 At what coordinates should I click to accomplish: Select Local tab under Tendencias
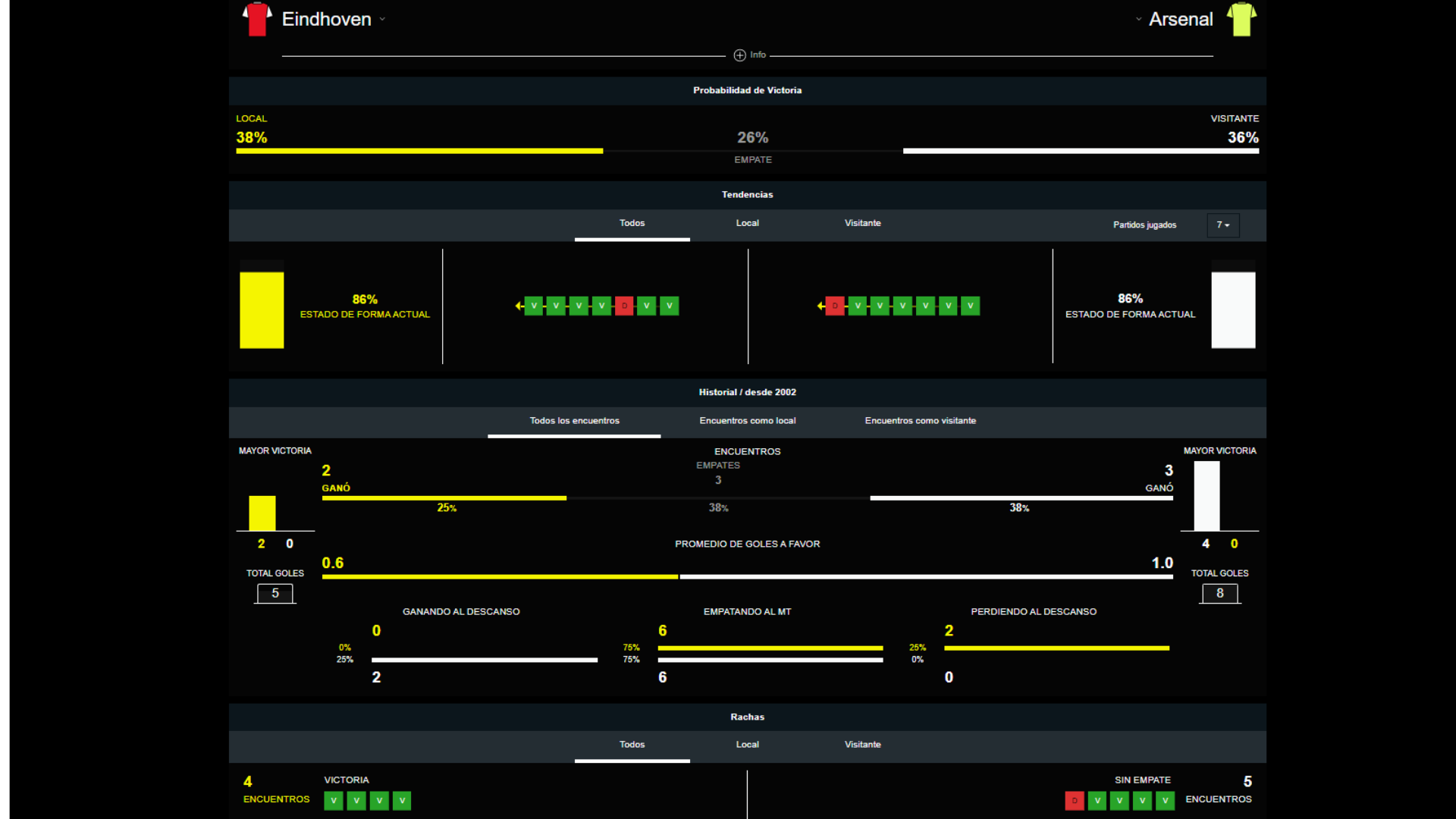tap(747, 223)
